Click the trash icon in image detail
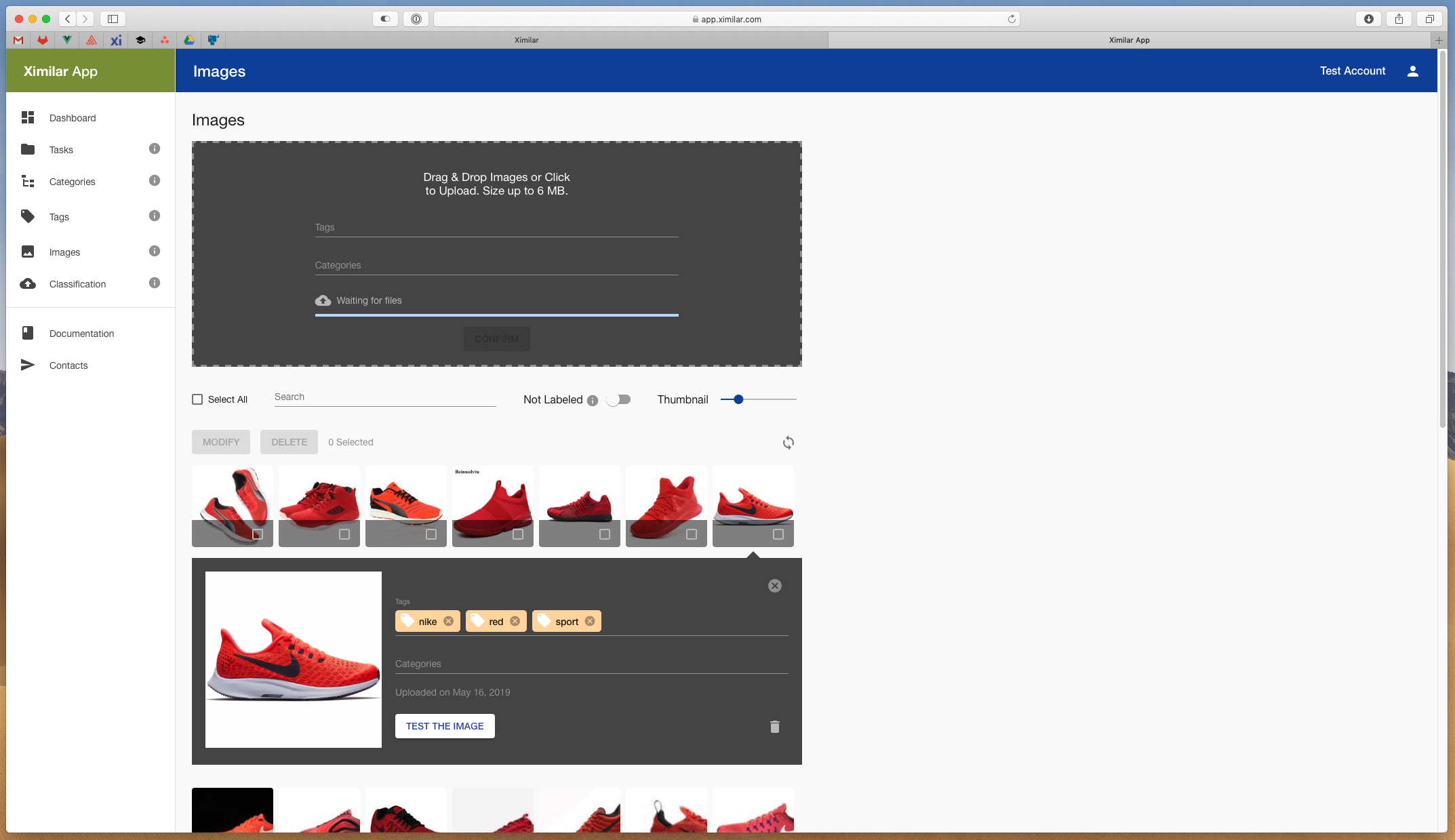The width and height of the screenshot is (1455, 840). tap(774, 727)
